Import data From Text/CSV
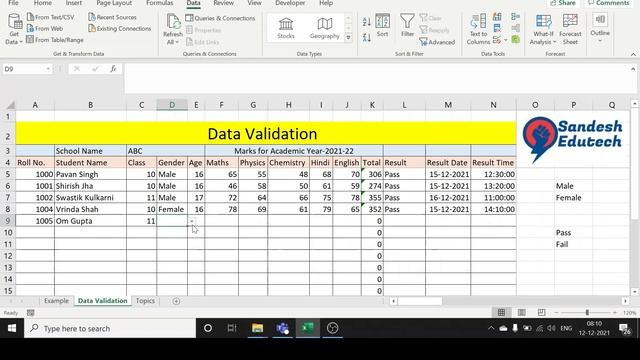The height and width of the screenshot is (360, 640). click(51, 17)
